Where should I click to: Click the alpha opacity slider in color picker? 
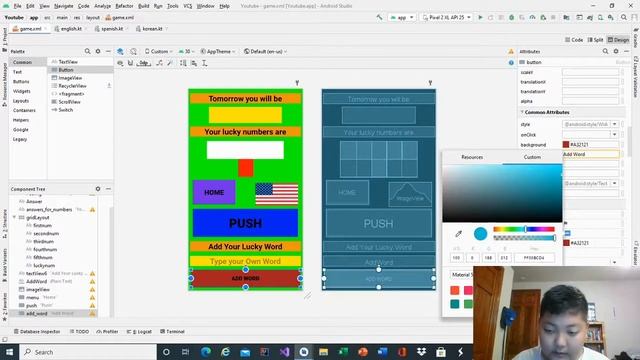pos(524,238)
